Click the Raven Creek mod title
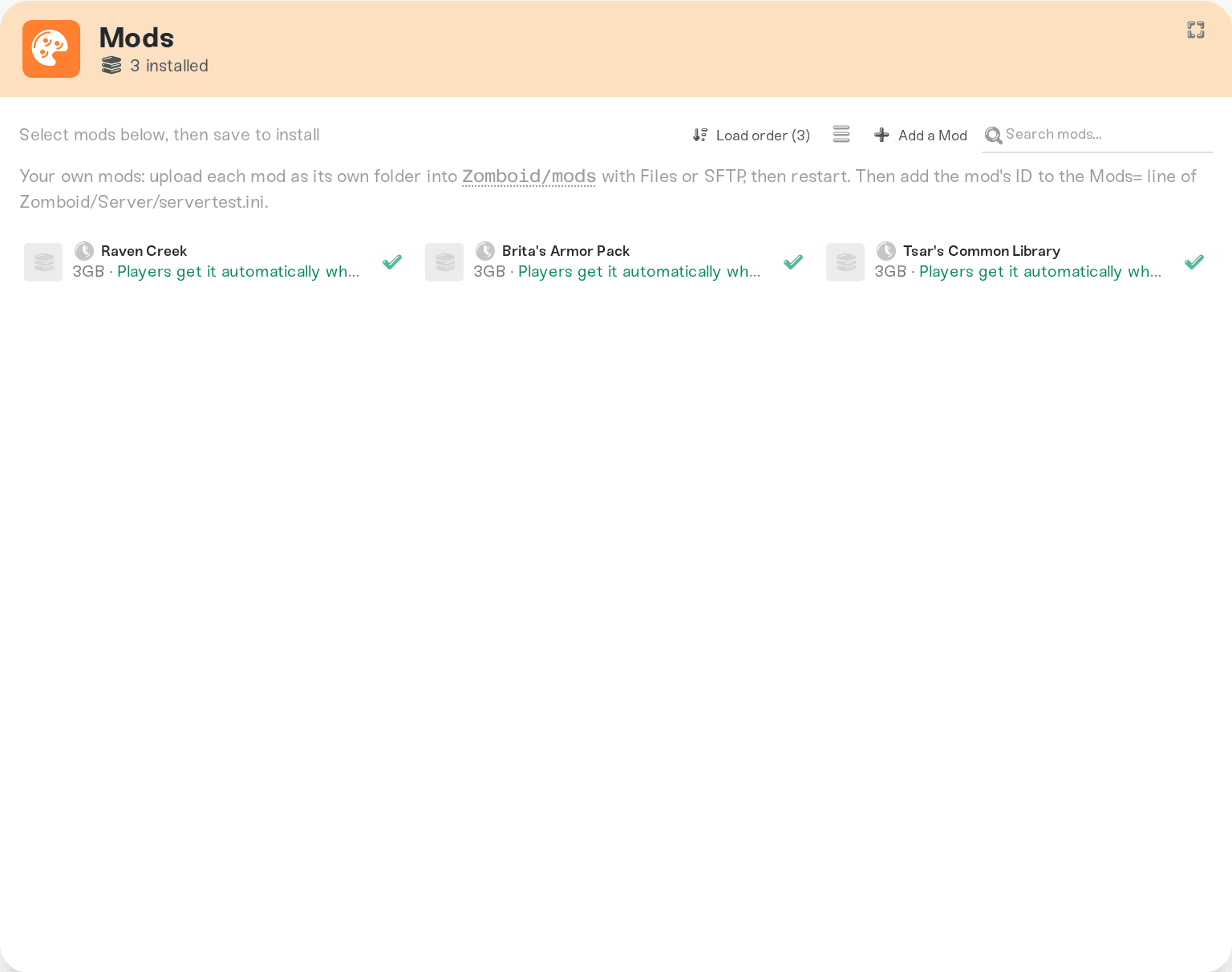This screenshot has height=972, width=1232. 144,251
